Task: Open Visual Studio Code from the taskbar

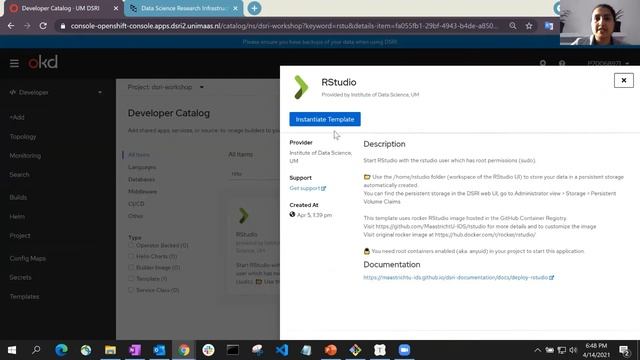Action: (x=282, y=350)
